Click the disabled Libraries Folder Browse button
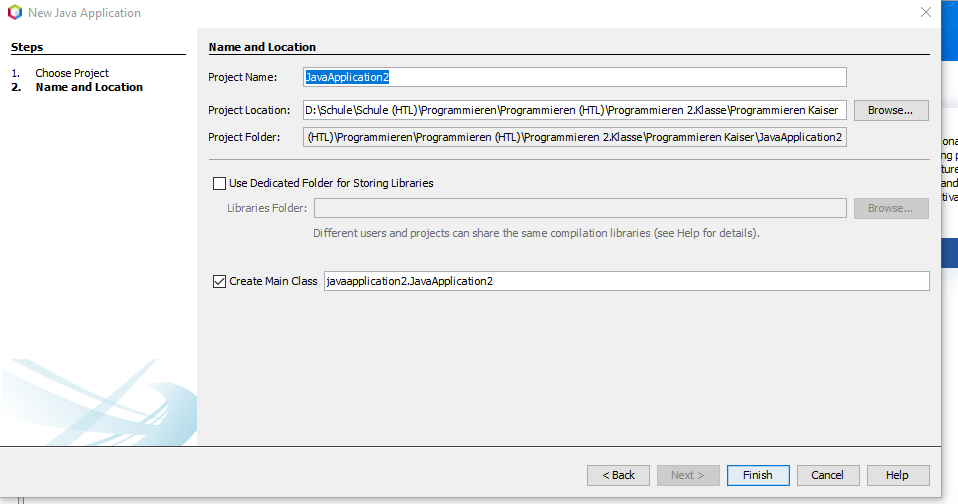958x504 pixels. [x=891, y=208]
